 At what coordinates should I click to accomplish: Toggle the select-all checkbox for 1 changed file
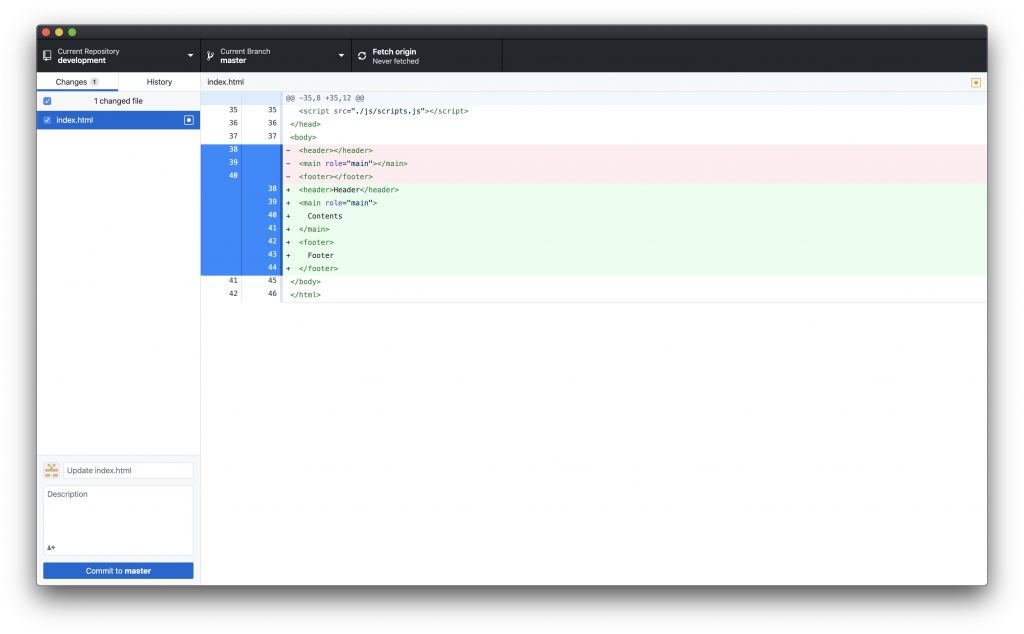click(x=47, y=101)
